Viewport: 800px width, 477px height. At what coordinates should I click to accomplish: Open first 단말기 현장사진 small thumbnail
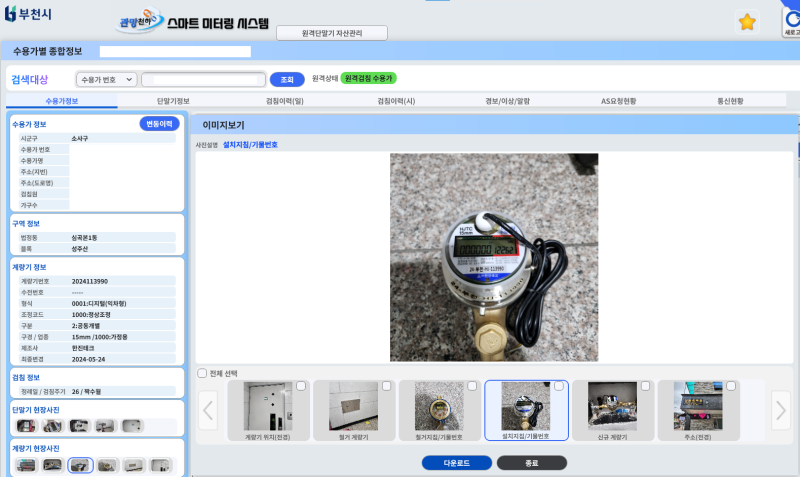26,426
